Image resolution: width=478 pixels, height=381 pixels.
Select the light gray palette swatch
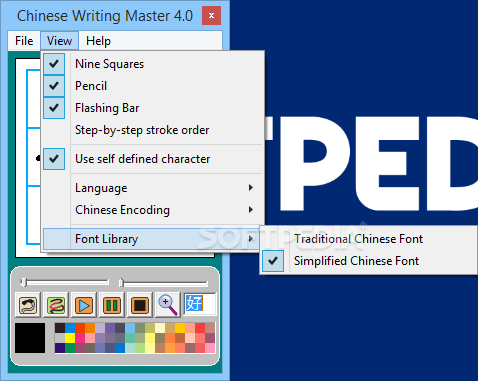coord(60,338)
